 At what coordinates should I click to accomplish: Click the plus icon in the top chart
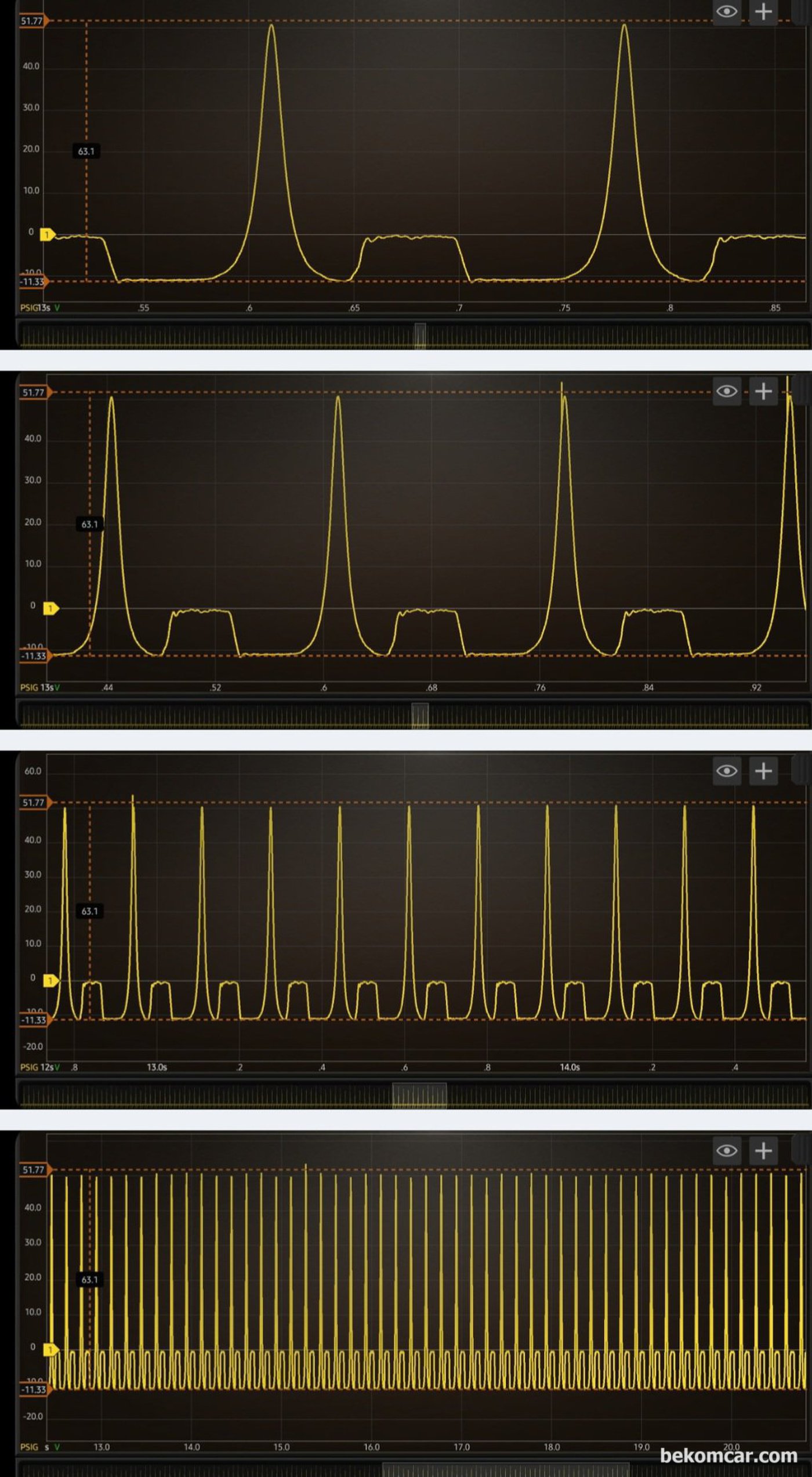click(x=763, y=11)
